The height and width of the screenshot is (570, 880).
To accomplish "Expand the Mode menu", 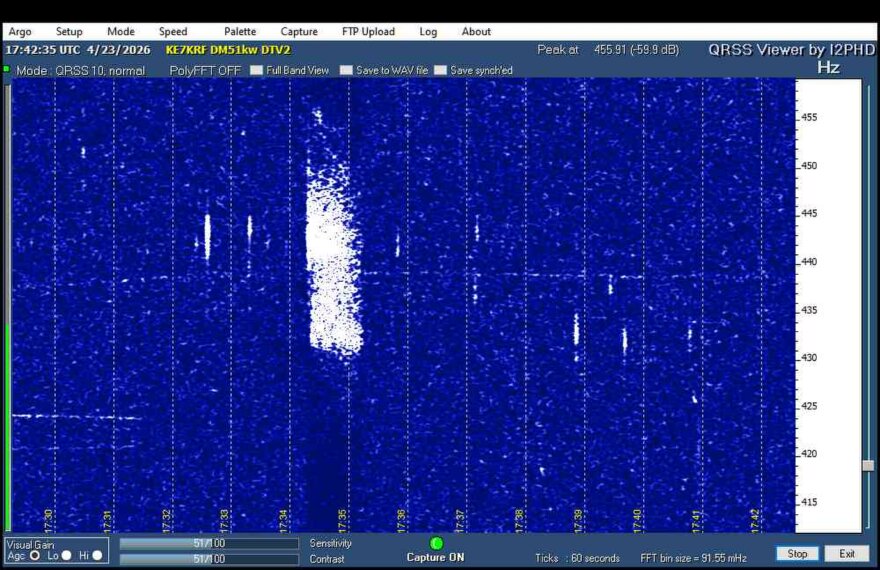I will (121, 32).
